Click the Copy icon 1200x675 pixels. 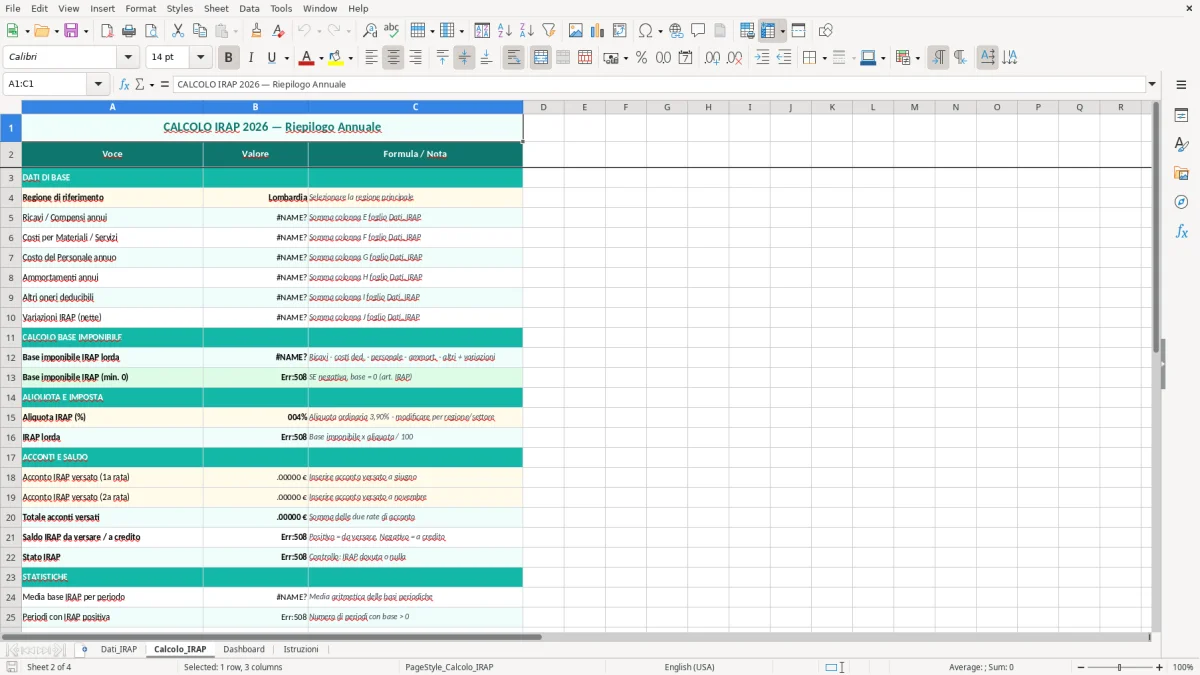coord(200,31)
